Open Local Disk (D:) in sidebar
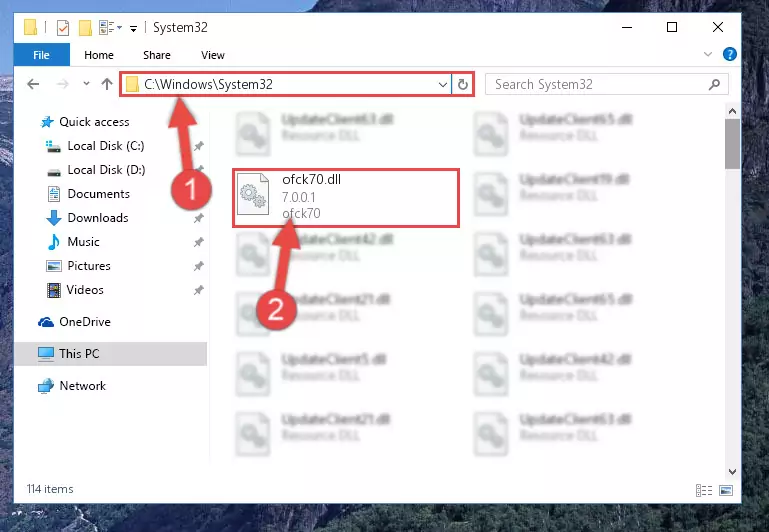The height and width of the screenshot is (532, 769). pyautogui.click(x=106, y=170)
